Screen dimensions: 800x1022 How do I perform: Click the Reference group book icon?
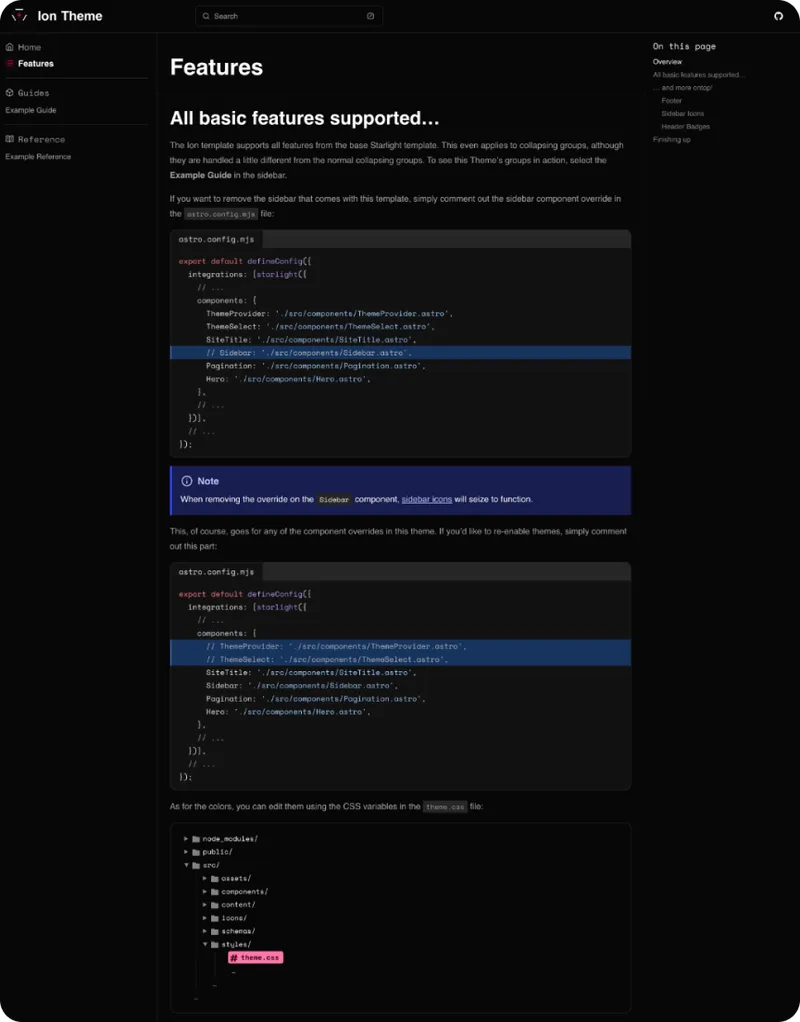click(x=10, y=139)
